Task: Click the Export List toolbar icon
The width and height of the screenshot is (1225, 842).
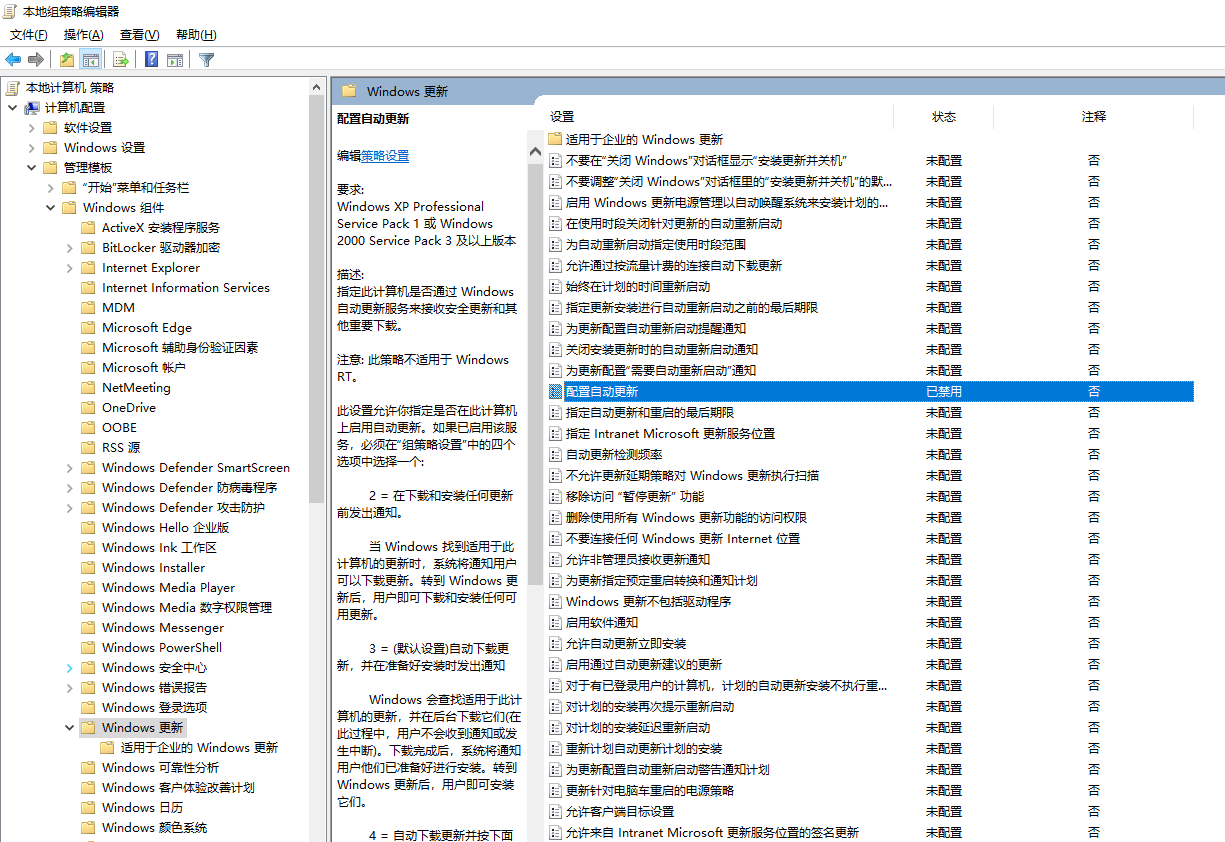Action: (x=120, y=59)
